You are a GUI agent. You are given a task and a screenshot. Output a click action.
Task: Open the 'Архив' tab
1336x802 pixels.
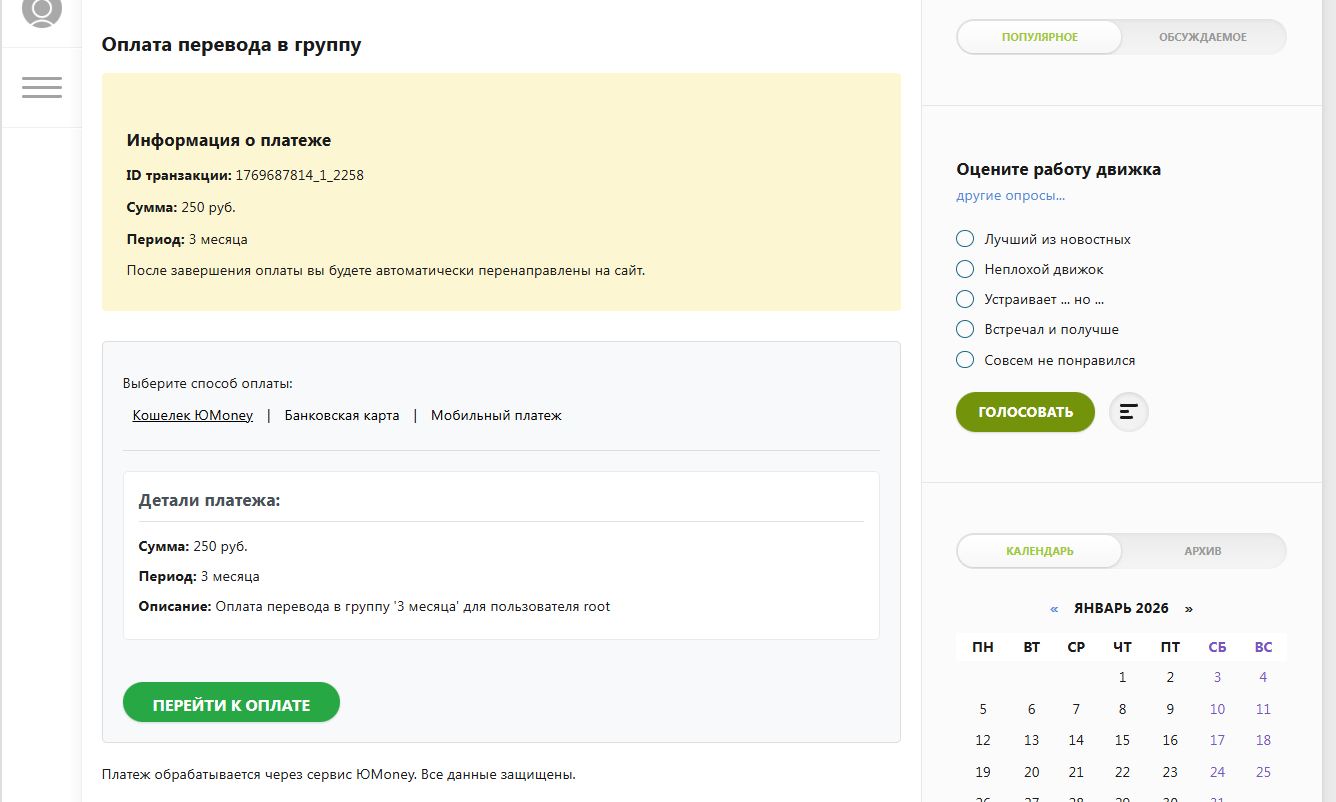1203,551
